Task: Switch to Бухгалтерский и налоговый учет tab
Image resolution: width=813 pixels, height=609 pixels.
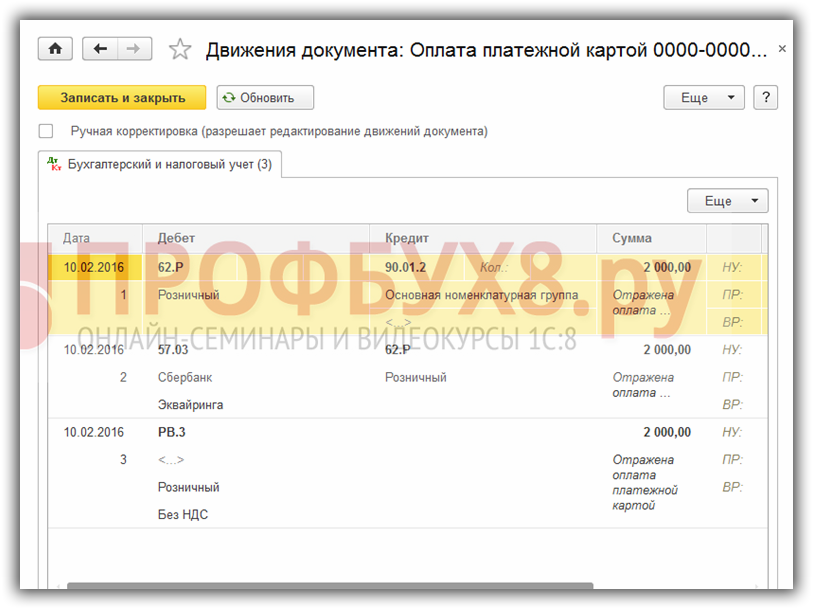Action: coord(161,164)
